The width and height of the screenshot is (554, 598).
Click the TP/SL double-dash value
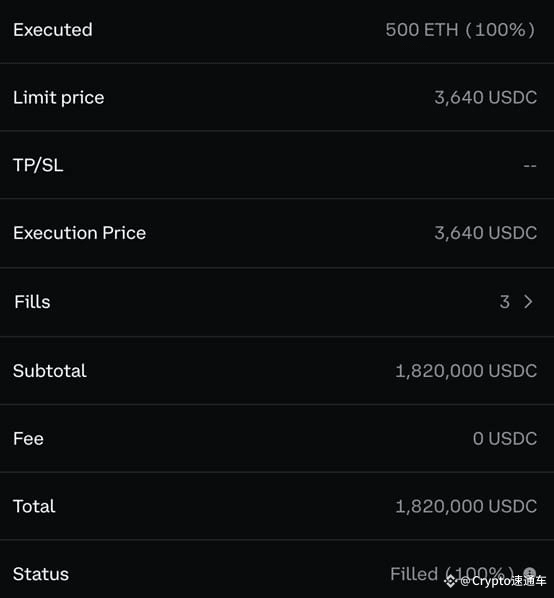tap(530, 166)
